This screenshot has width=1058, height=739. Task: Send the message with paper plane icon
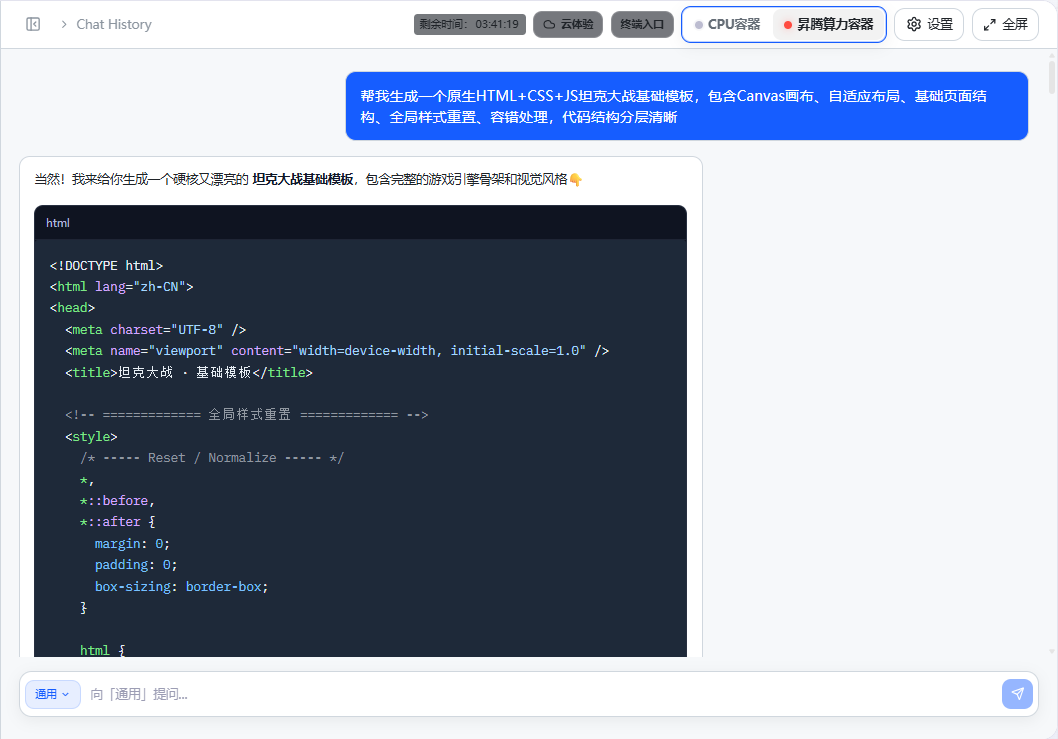(1017, 694)
